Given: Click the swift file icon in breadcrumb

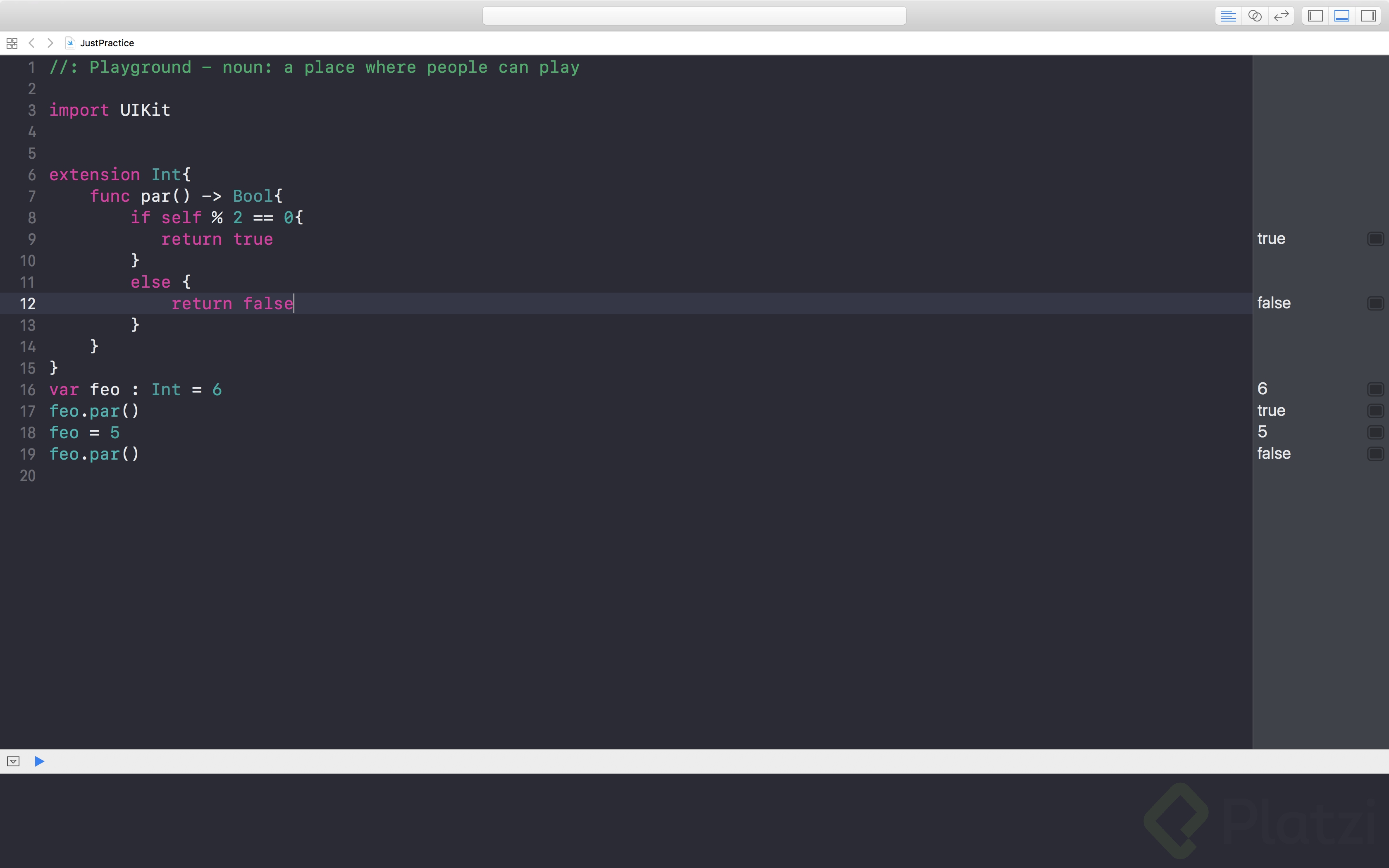Looking at the screenshot, I should tap(70, 43).
